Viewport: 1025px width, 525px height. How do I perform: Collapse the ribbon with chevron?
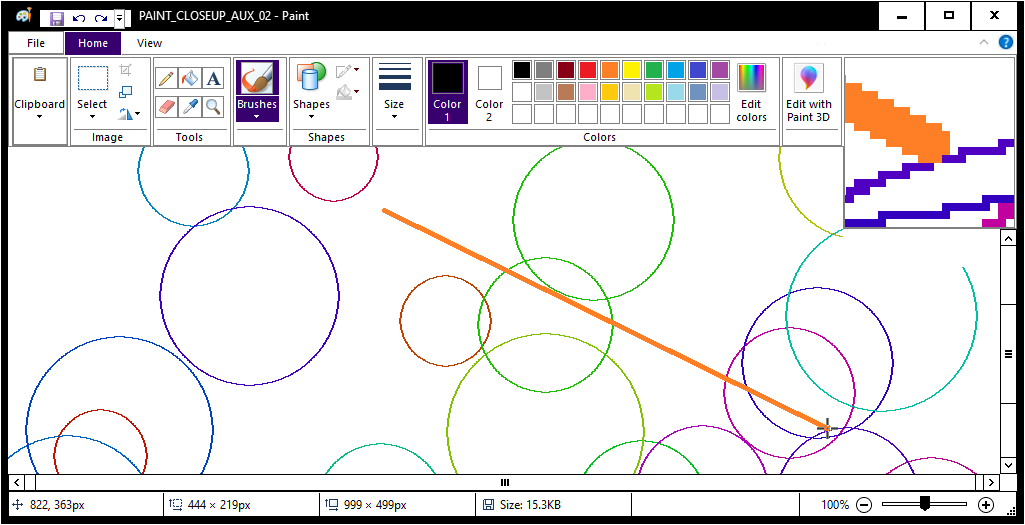point(983,42)
